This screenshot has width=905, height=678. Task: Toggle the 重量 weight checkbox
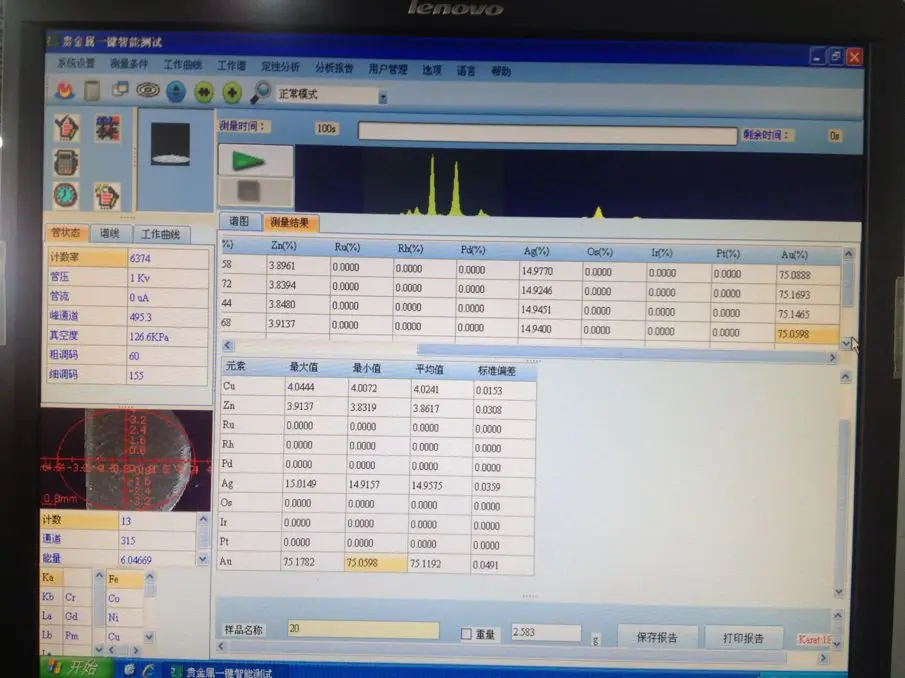coord(466,633)
